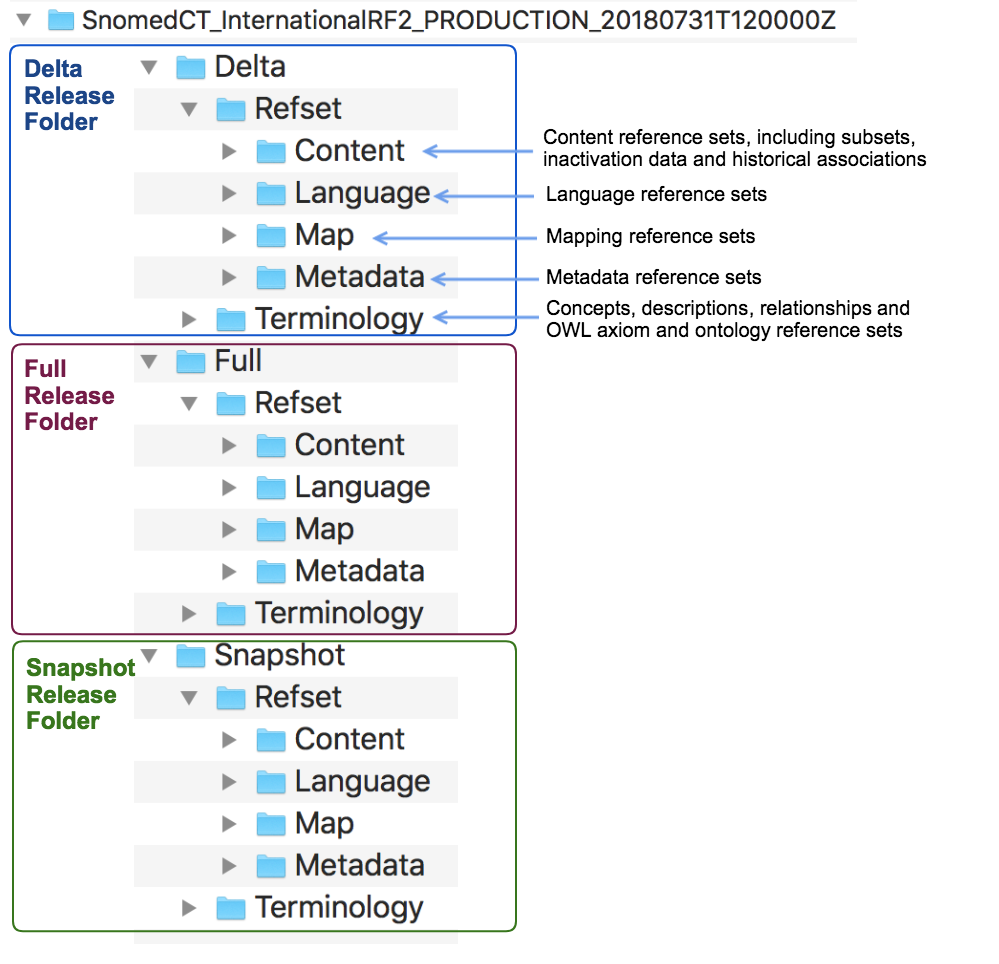Expand the Terminology folder under Delta
999x964 pixels.
[189, 319]
